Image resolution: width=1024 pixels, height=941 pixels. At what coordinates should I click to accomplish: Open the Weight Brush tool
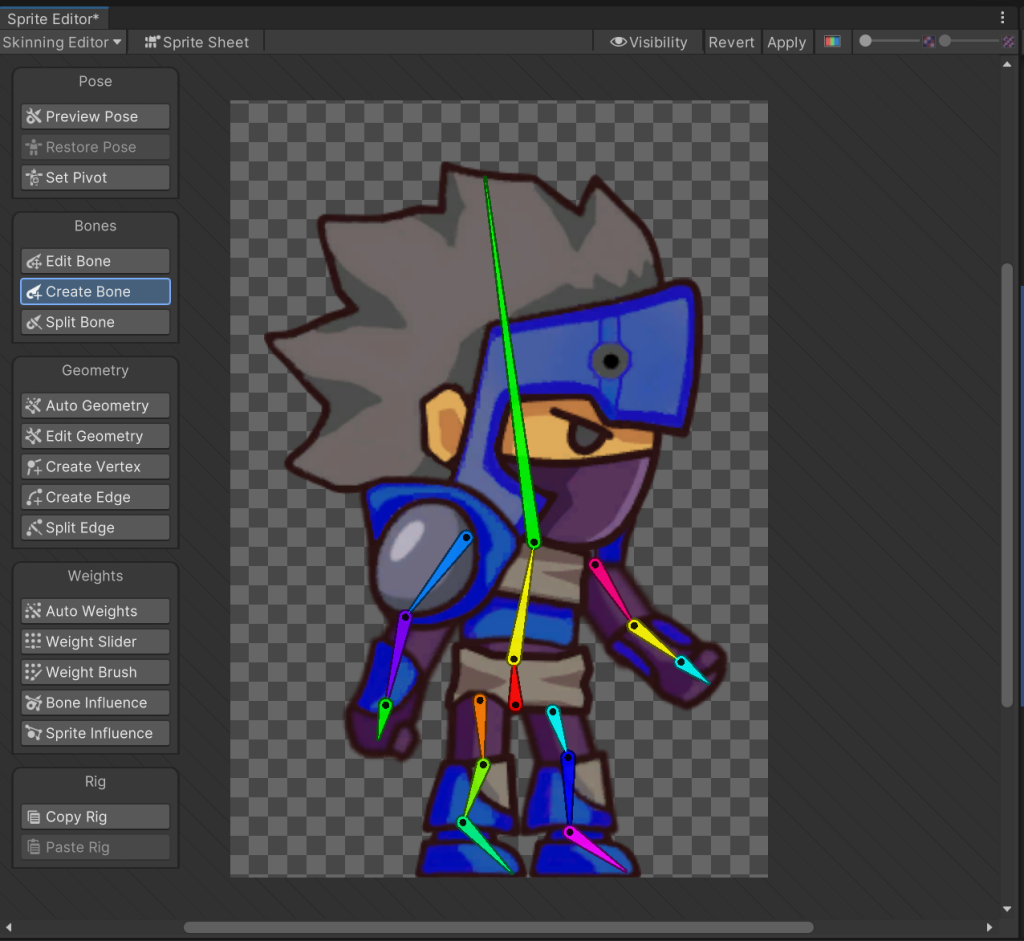point(95,672)
